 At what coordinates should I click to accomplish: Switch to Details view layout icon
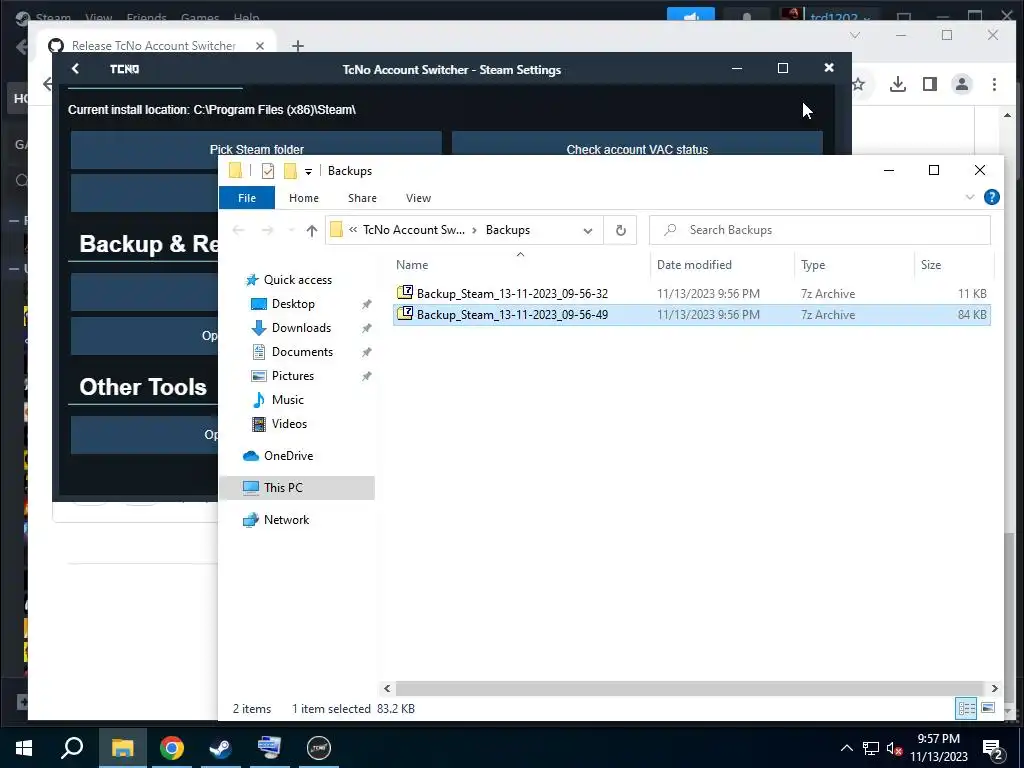(x=967, y=708)
